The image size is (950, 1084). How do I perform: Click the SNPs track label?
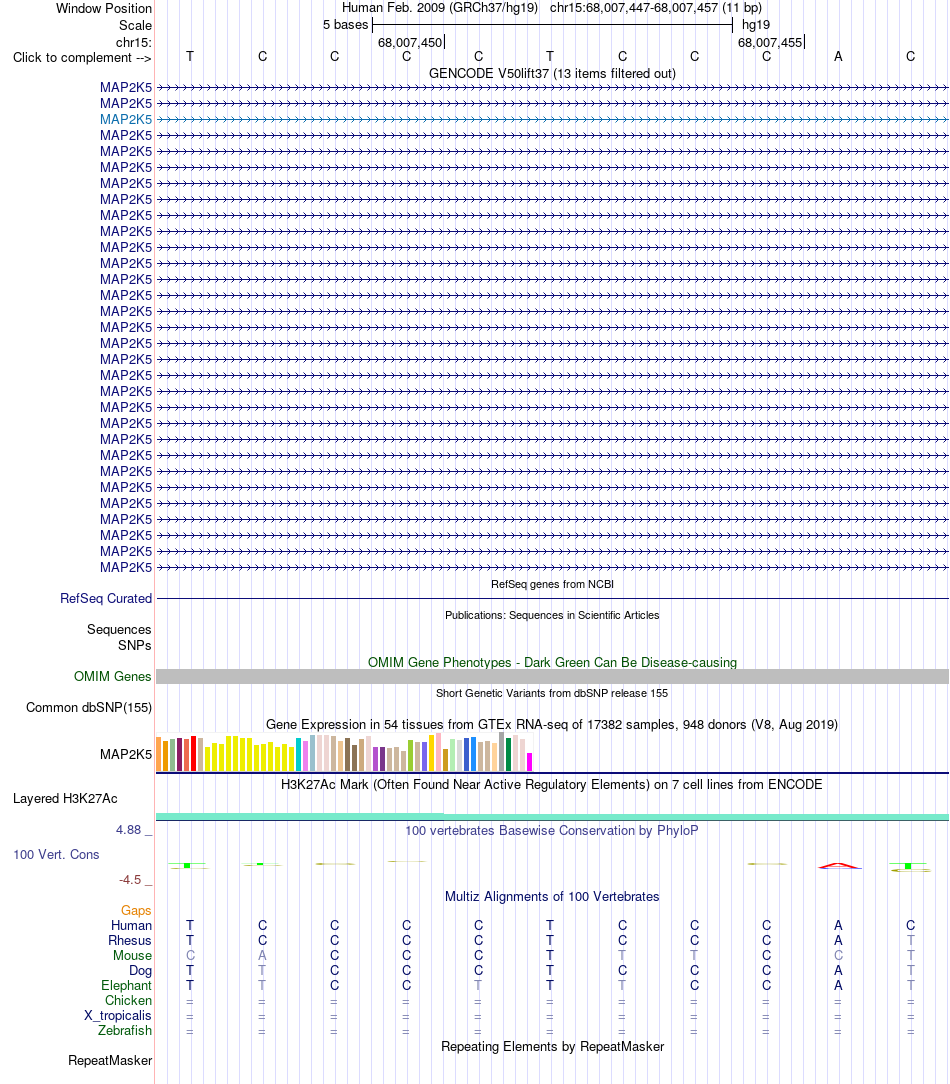(x=135, y=646)
